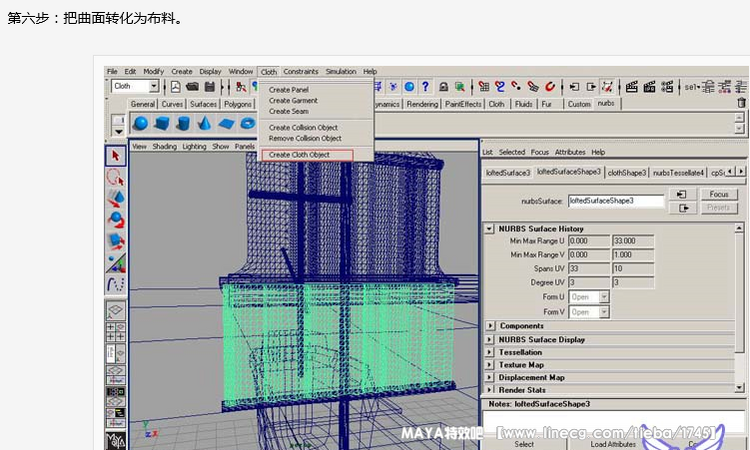The image size is (750, 450).
Task: Click the cube primitive shelf icon
Action: (x=162, y=124)
